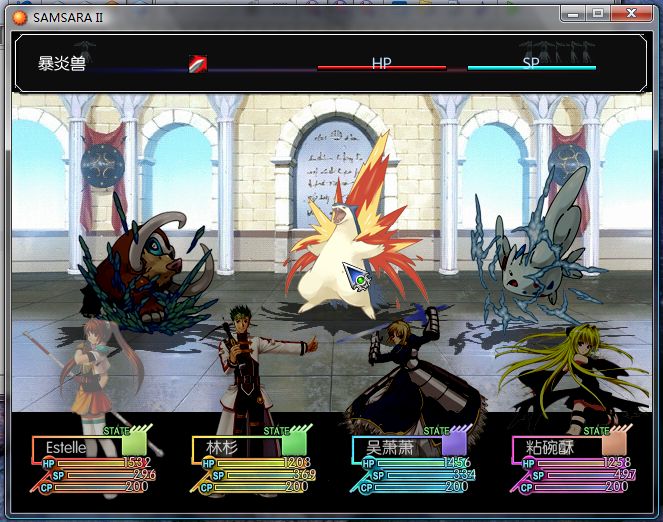Viewport: 663px width, 522px height.
Task: Close the SAMSARA II window
Action: [631, 14]
